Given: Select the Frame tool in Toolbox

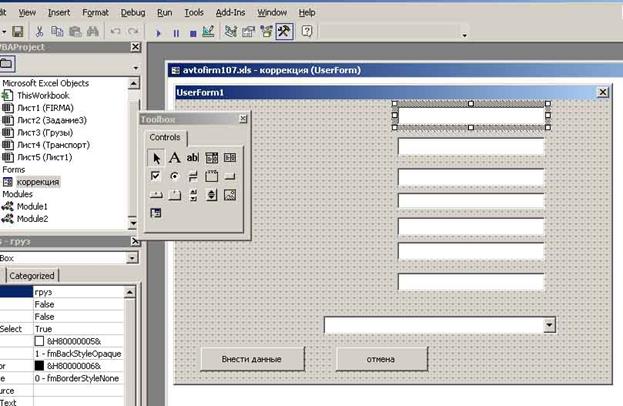Looking at the screenshot, I should coord(211,176).
